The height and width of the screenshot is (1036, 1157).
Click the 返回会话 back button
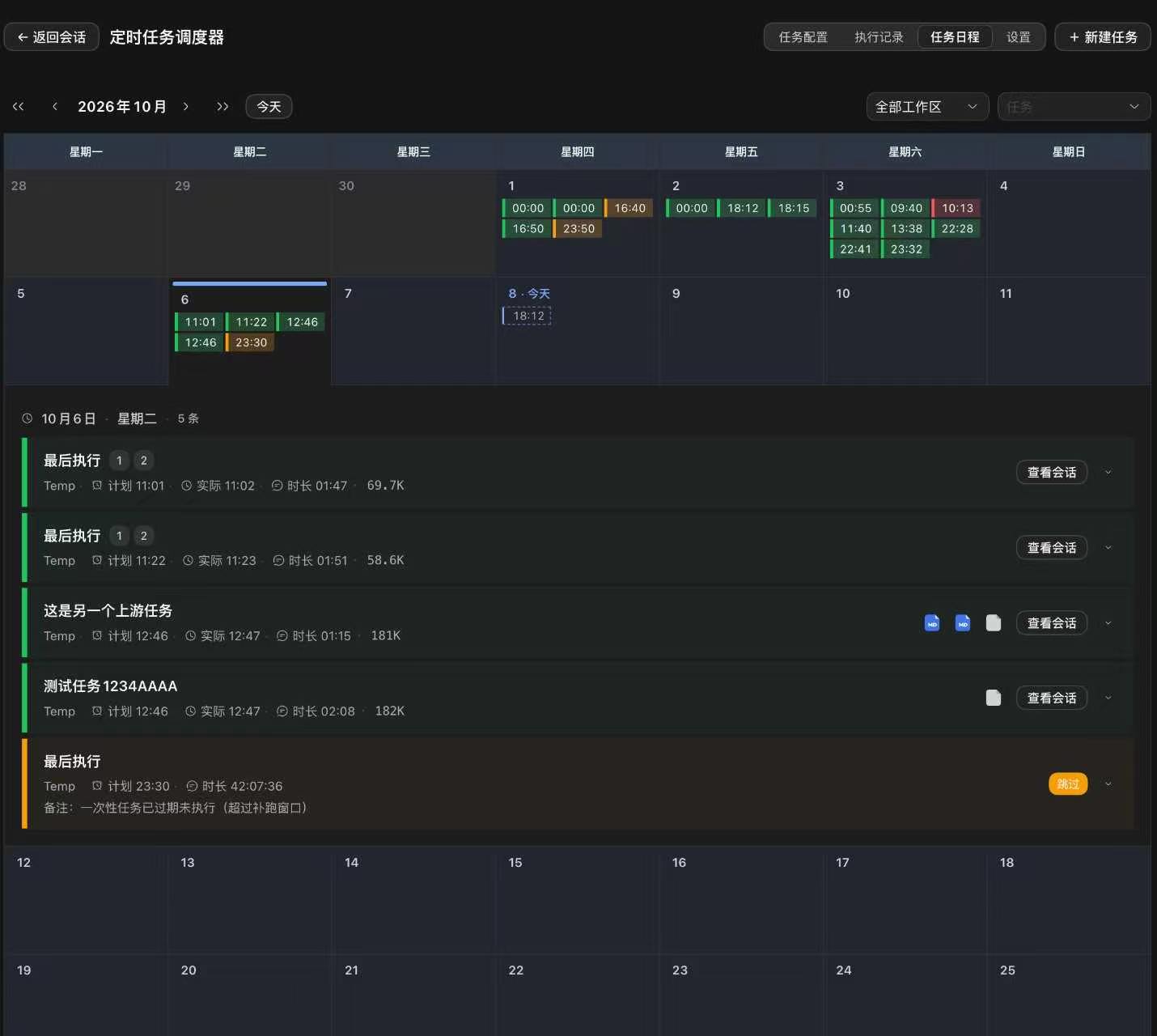tap(52, 37)
